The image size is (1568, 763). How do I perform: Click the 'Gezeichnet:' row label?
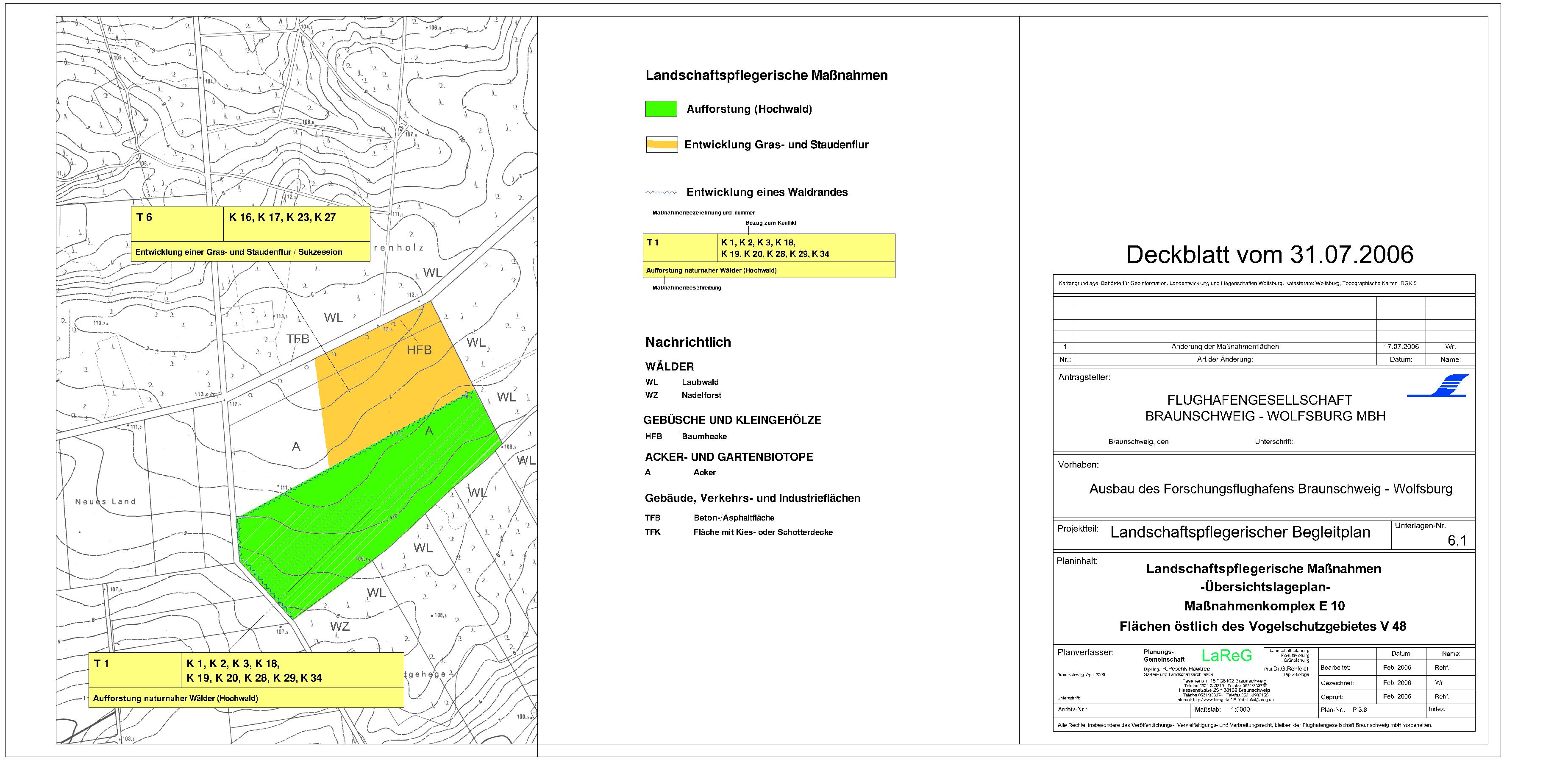[x=1337, y=683]
